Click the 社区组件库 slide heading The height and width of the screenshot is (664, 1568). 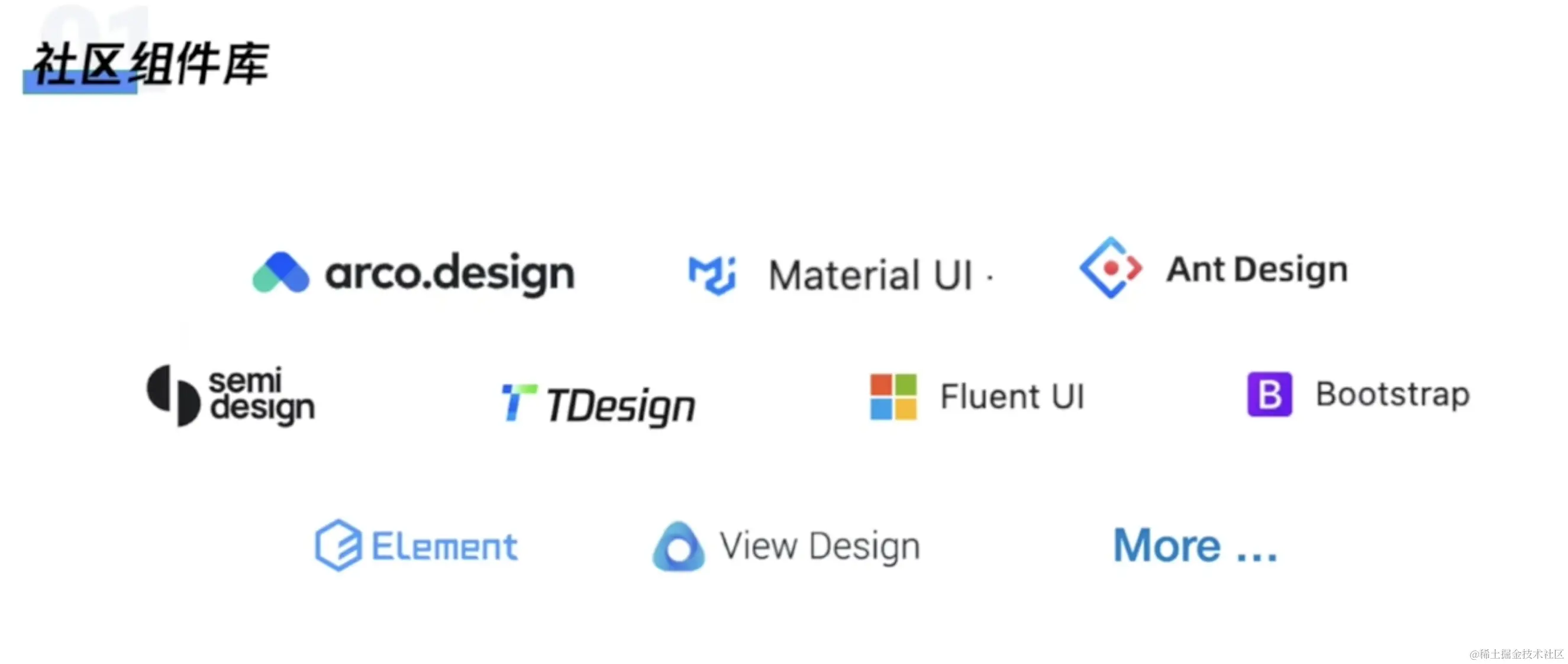[150, 64]
